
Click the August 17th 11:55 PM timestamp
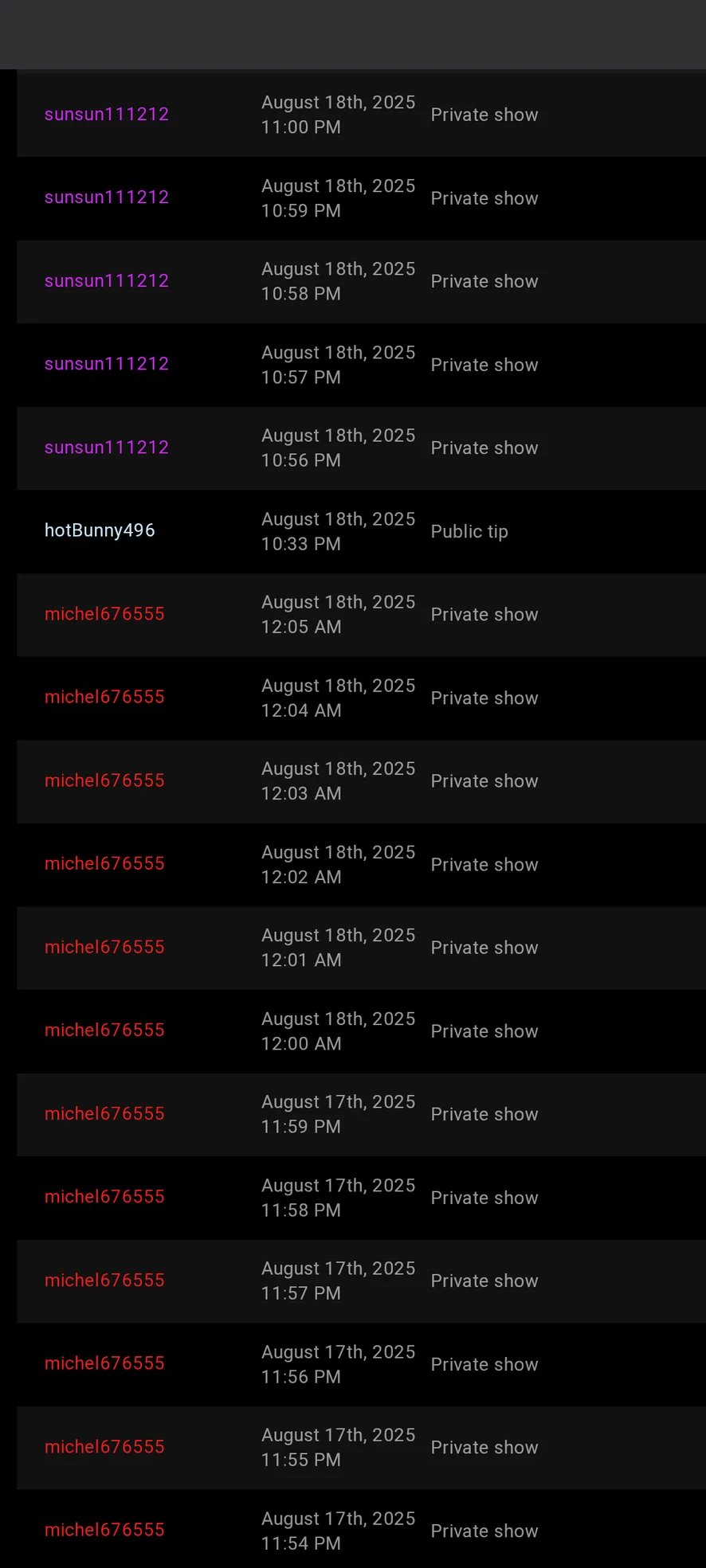click(x=338, y=1447)
